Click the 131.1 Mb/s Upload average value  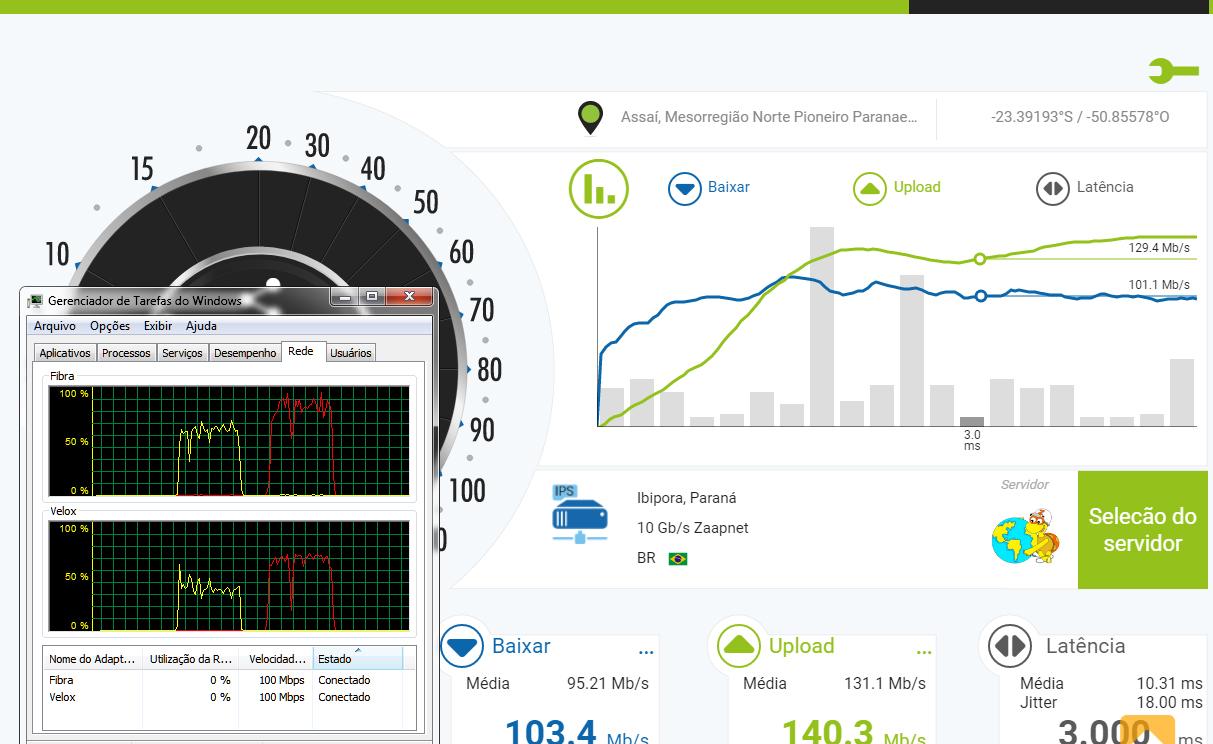coord(885,684)
